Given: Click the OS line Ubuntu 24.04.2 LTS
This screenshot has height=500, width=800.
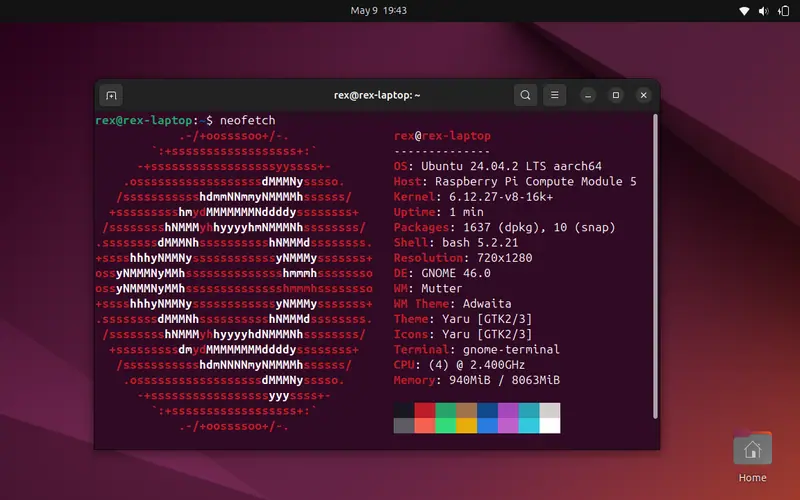Looking at the screenshot, I should tap(497, 166).
